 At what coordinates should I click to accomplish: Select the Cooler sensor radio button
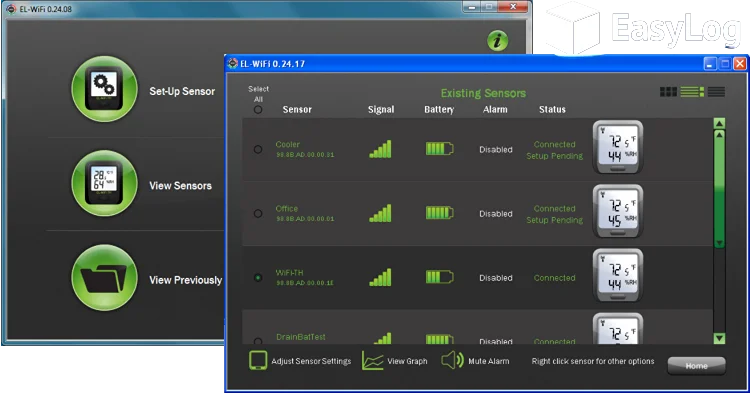point(258,149)
